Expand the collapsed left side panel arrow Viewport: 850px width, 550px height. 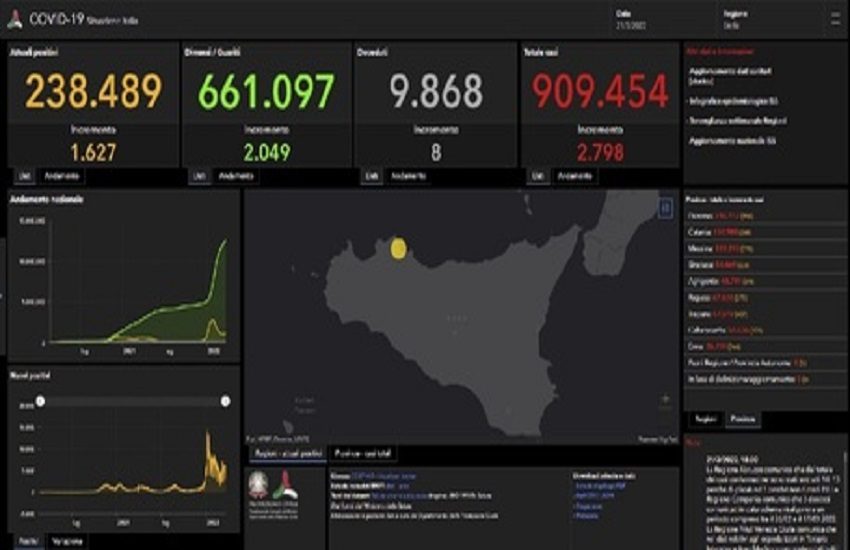[x=3, y=296]
